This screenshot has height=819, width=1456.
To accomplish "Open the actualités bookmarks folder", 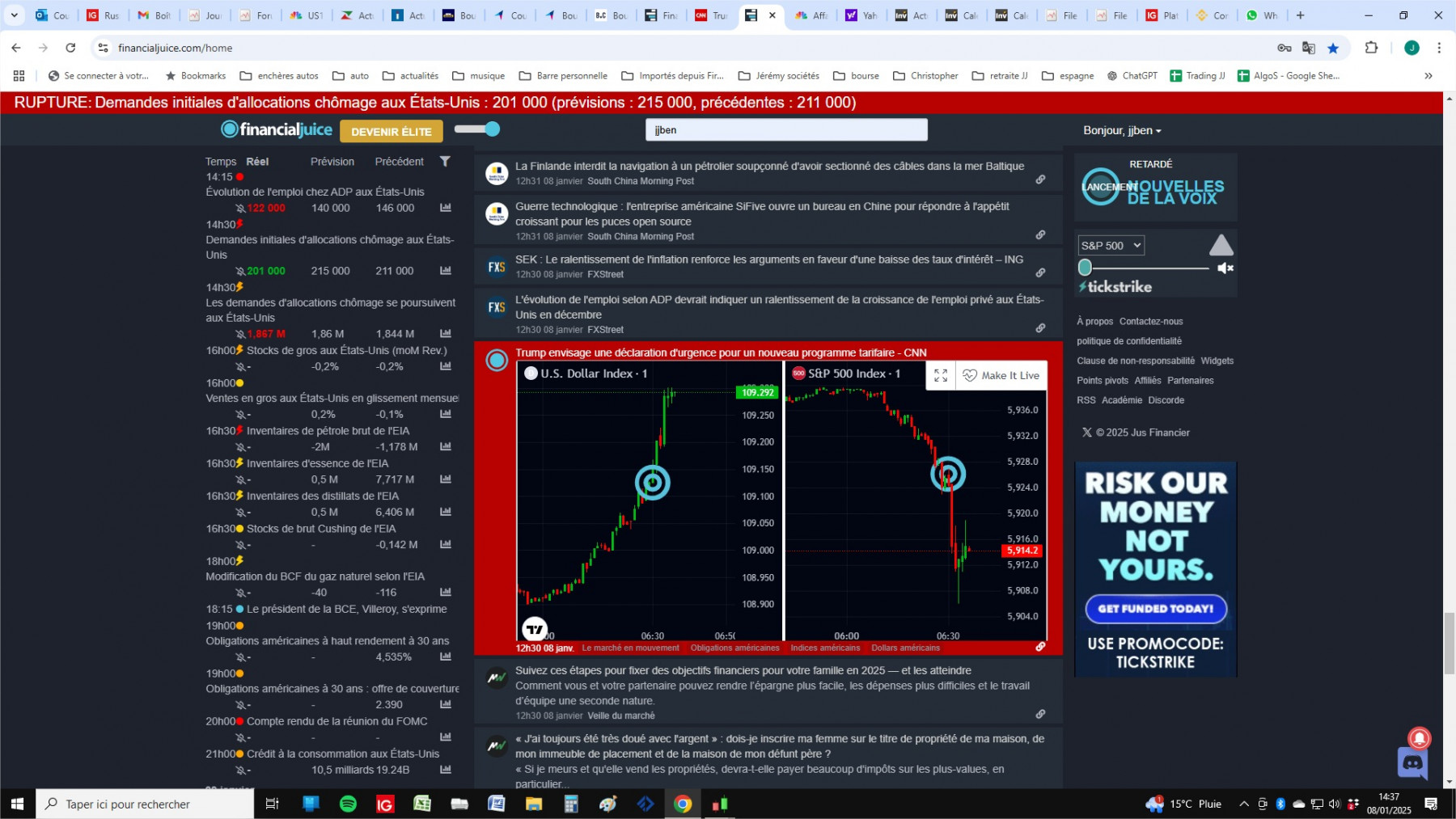I will [410, 76].
